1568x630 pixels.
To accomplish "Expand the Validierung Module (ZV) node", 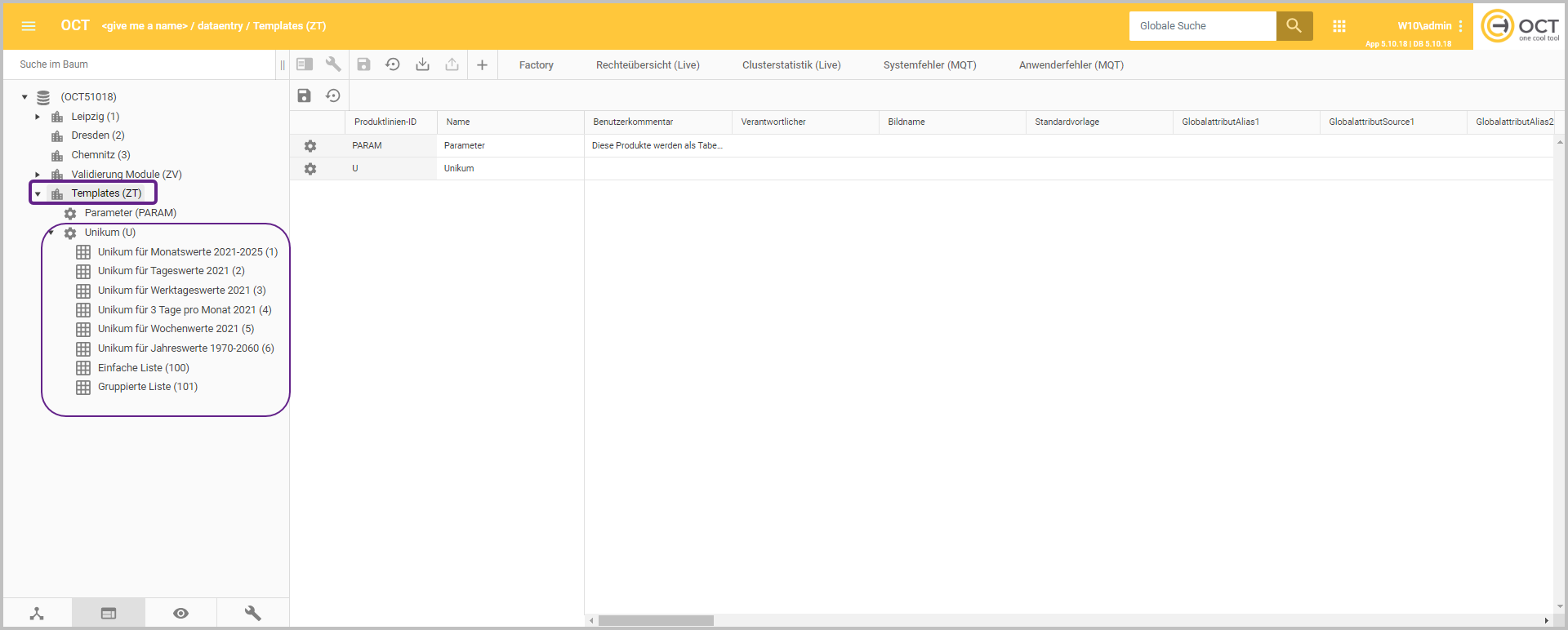I will click(x=38, y=175).
